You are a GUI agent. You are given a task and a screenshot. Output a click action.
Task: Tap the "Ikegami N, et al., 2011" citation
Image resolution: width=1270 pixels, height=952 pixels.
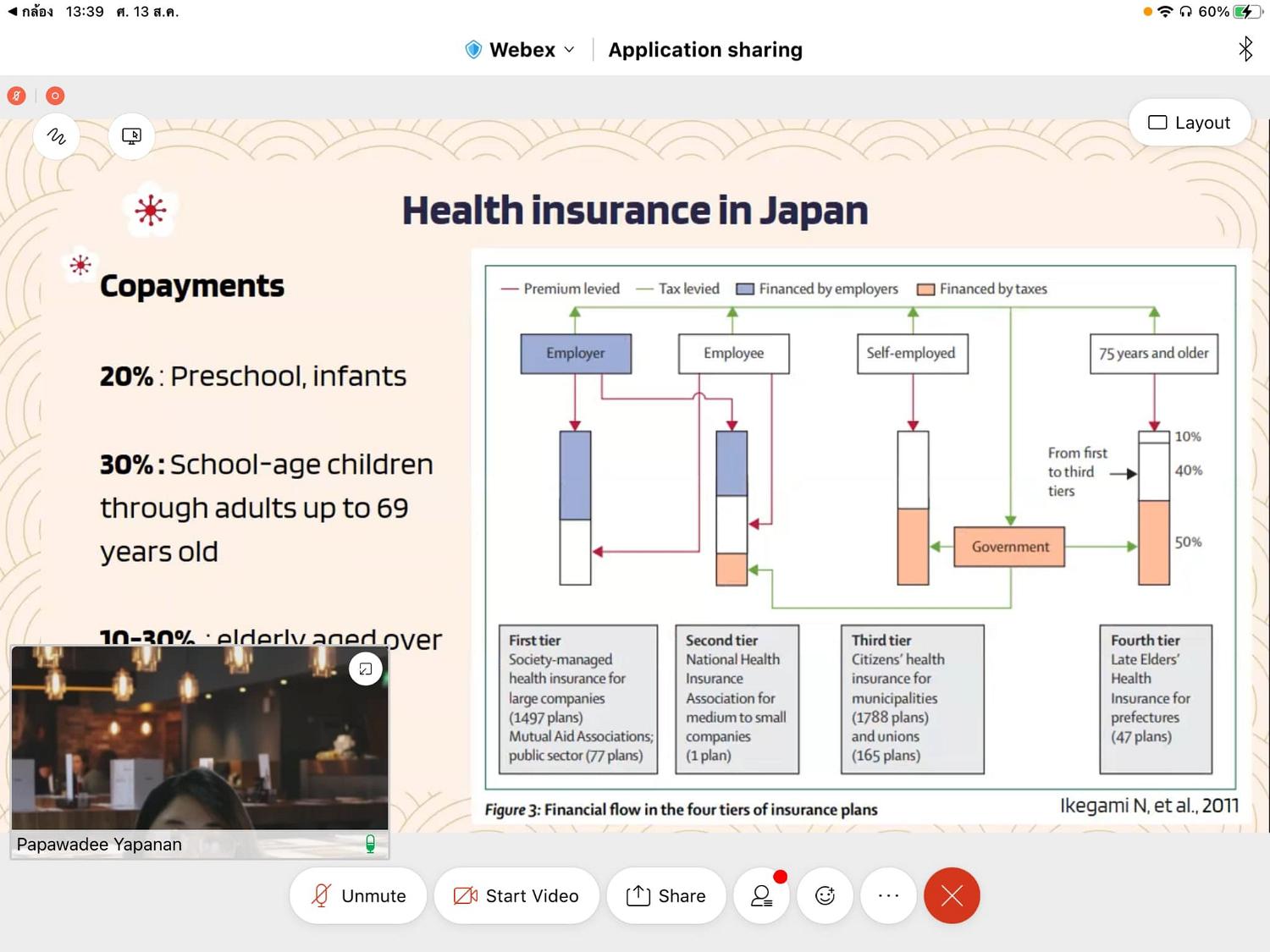click(x=1149, y=806)
